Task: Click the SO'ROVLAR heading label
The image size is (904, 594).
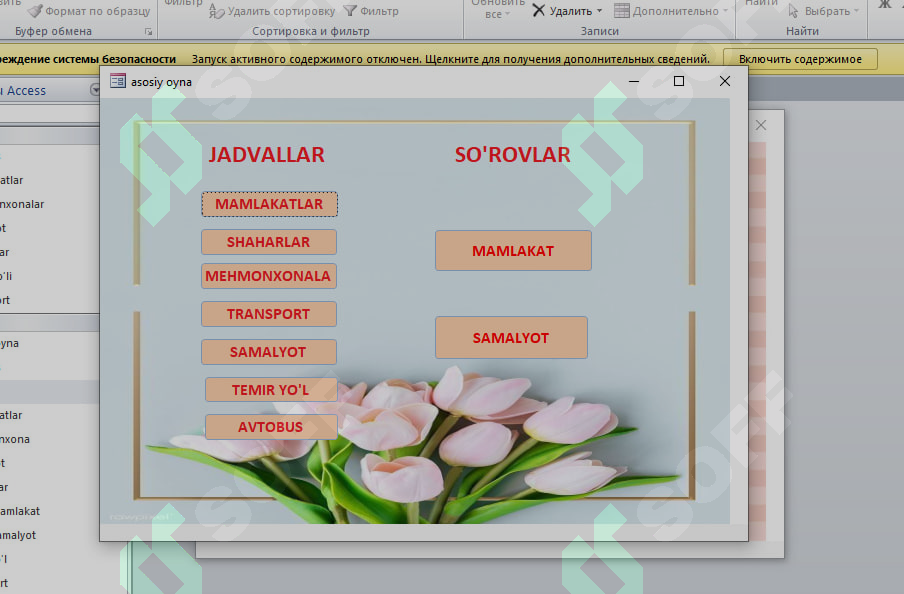Action: 513,155
